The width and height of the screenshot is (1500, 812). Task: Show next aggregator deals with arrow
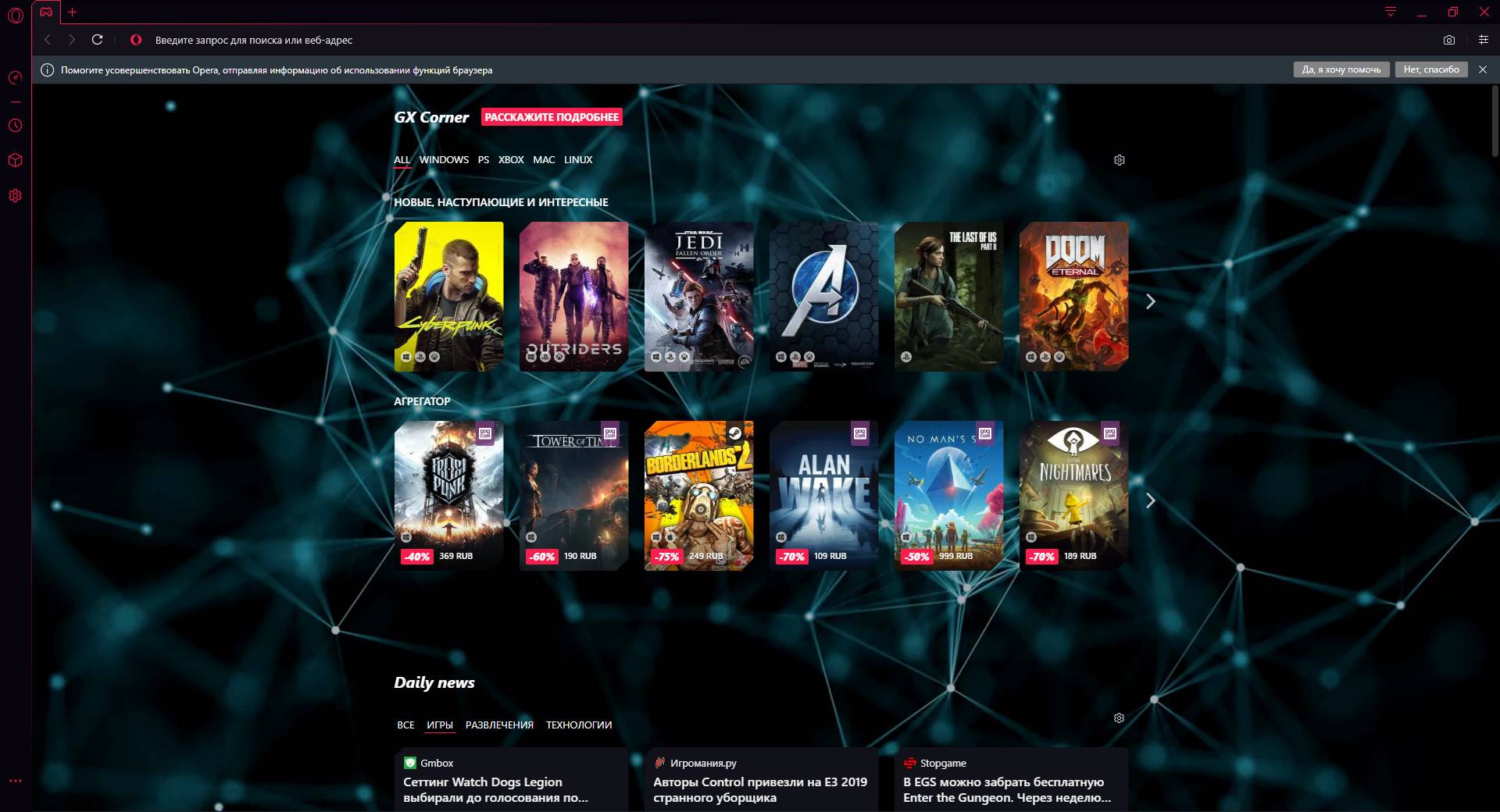(x=1150, y=500)
